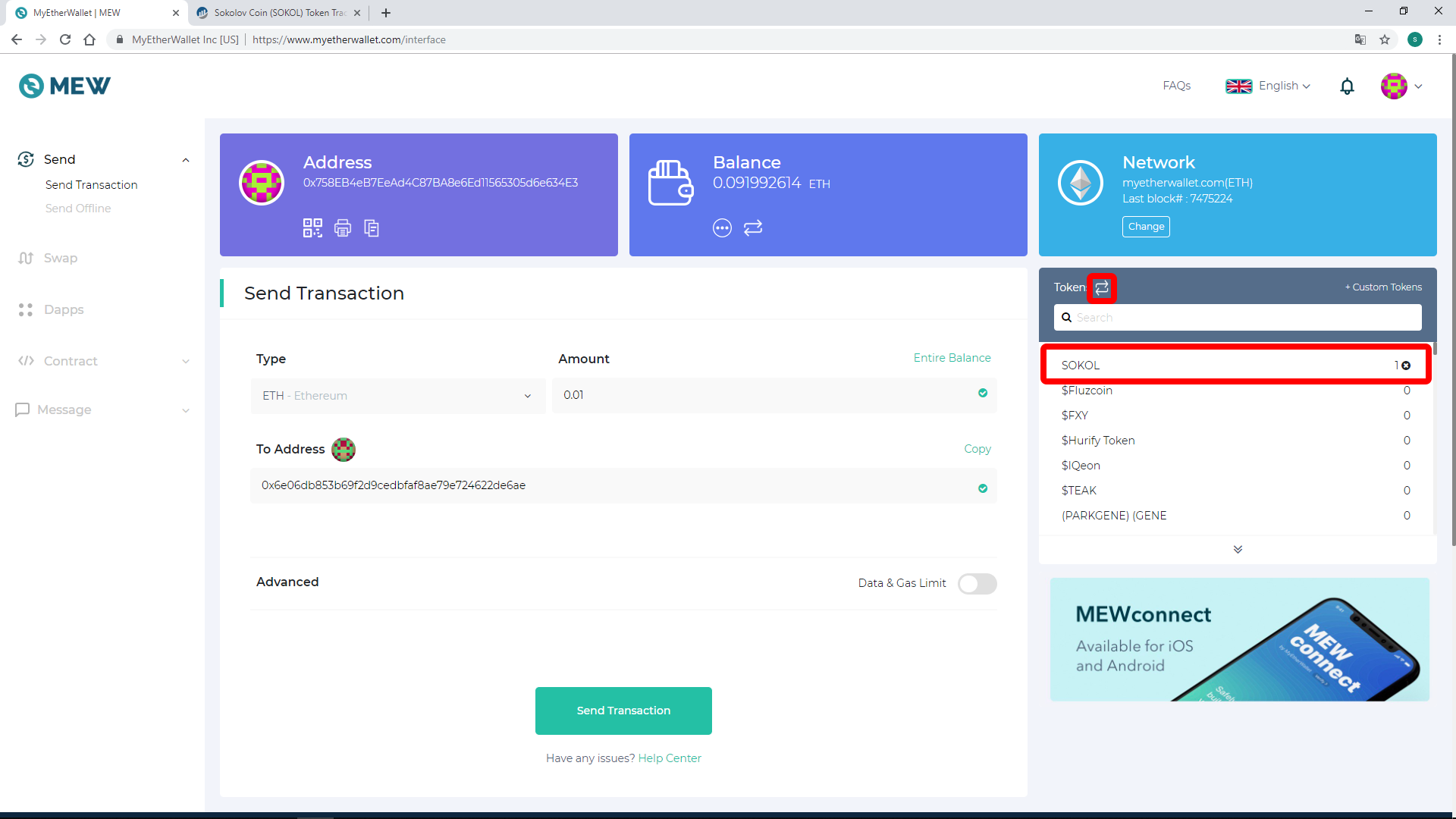Open the balance more-options icon
This screenshot has height=819, width=1456.
pyautogui.click(x=722, y=227)
